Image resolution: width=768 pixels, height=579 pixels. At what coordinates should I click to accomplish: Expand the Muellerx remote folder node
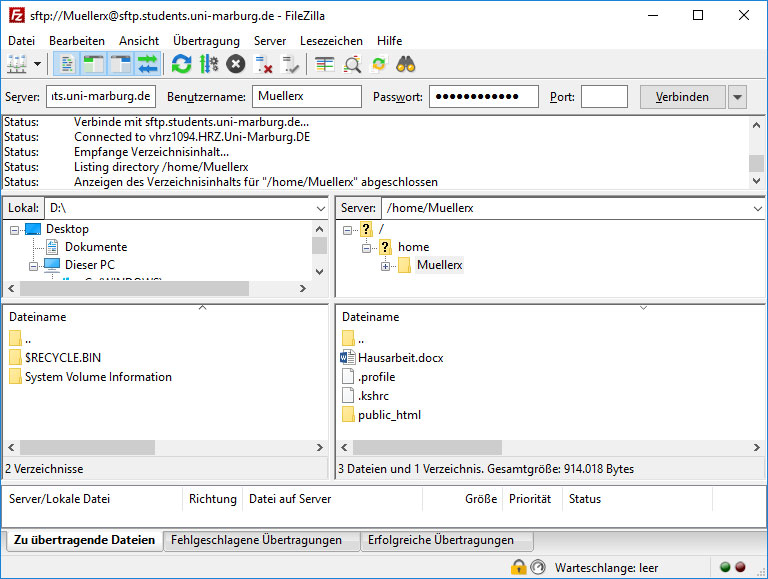click(x=385, y=266)
